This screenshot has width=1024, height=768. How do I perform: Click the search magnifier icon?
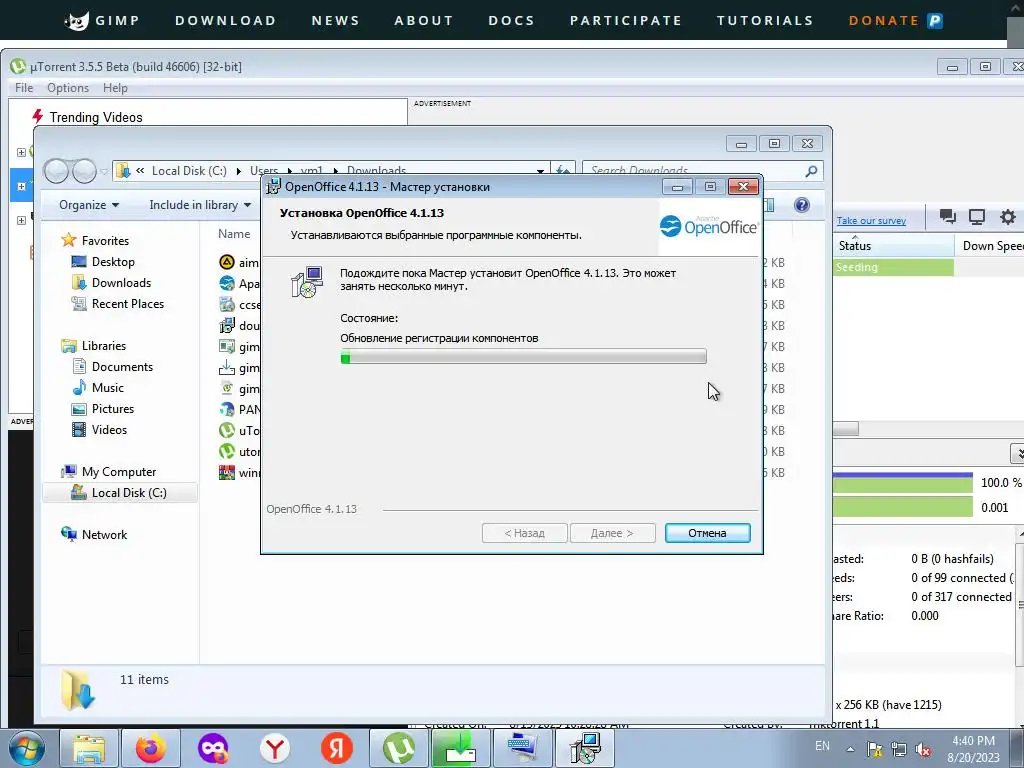pos(811,171)
